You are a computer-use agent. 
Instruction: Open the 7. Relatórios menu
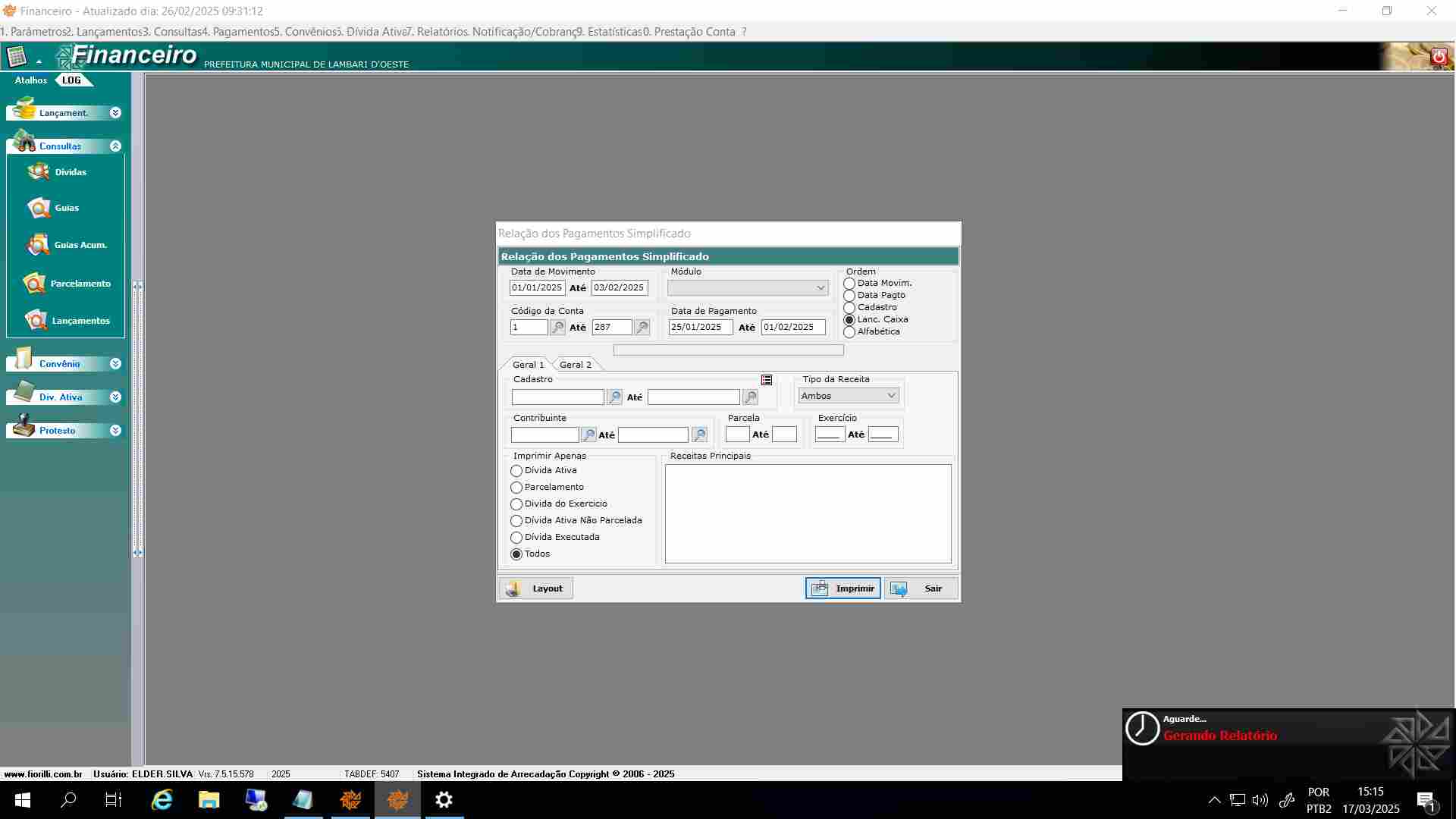point(437,32)
